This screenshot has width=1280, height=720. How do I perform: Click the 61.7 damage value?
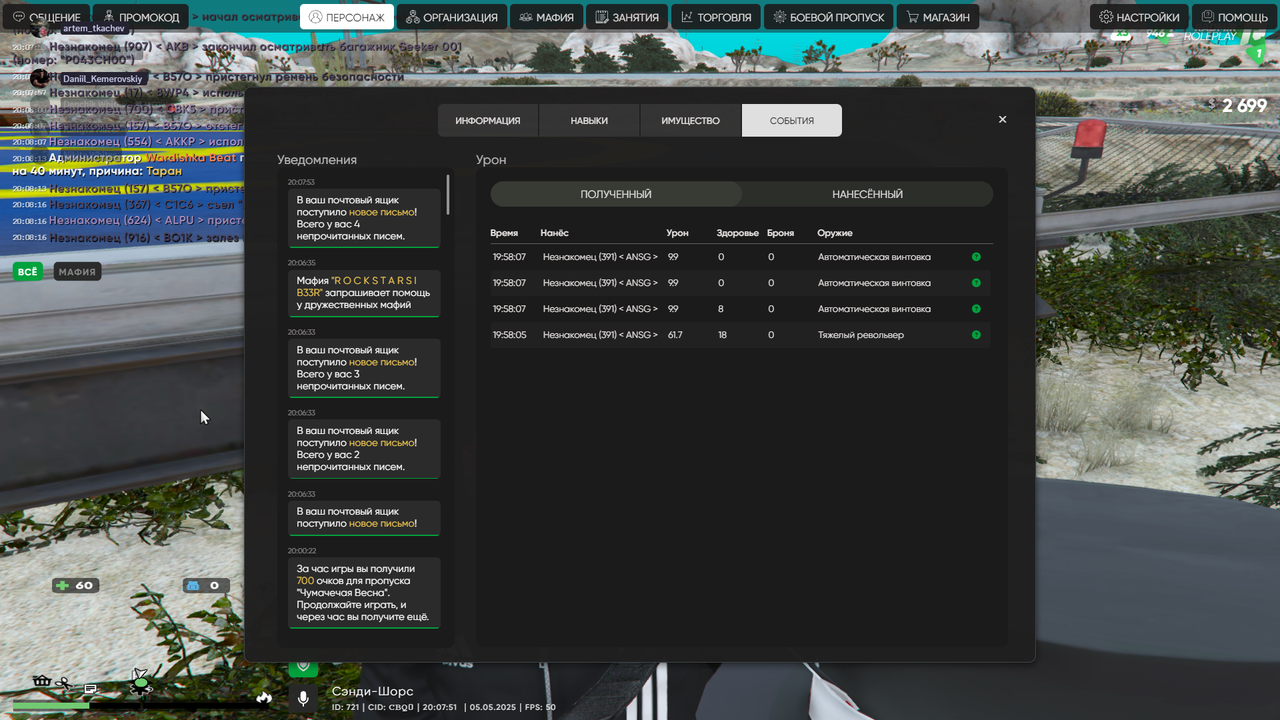point(675,335)
